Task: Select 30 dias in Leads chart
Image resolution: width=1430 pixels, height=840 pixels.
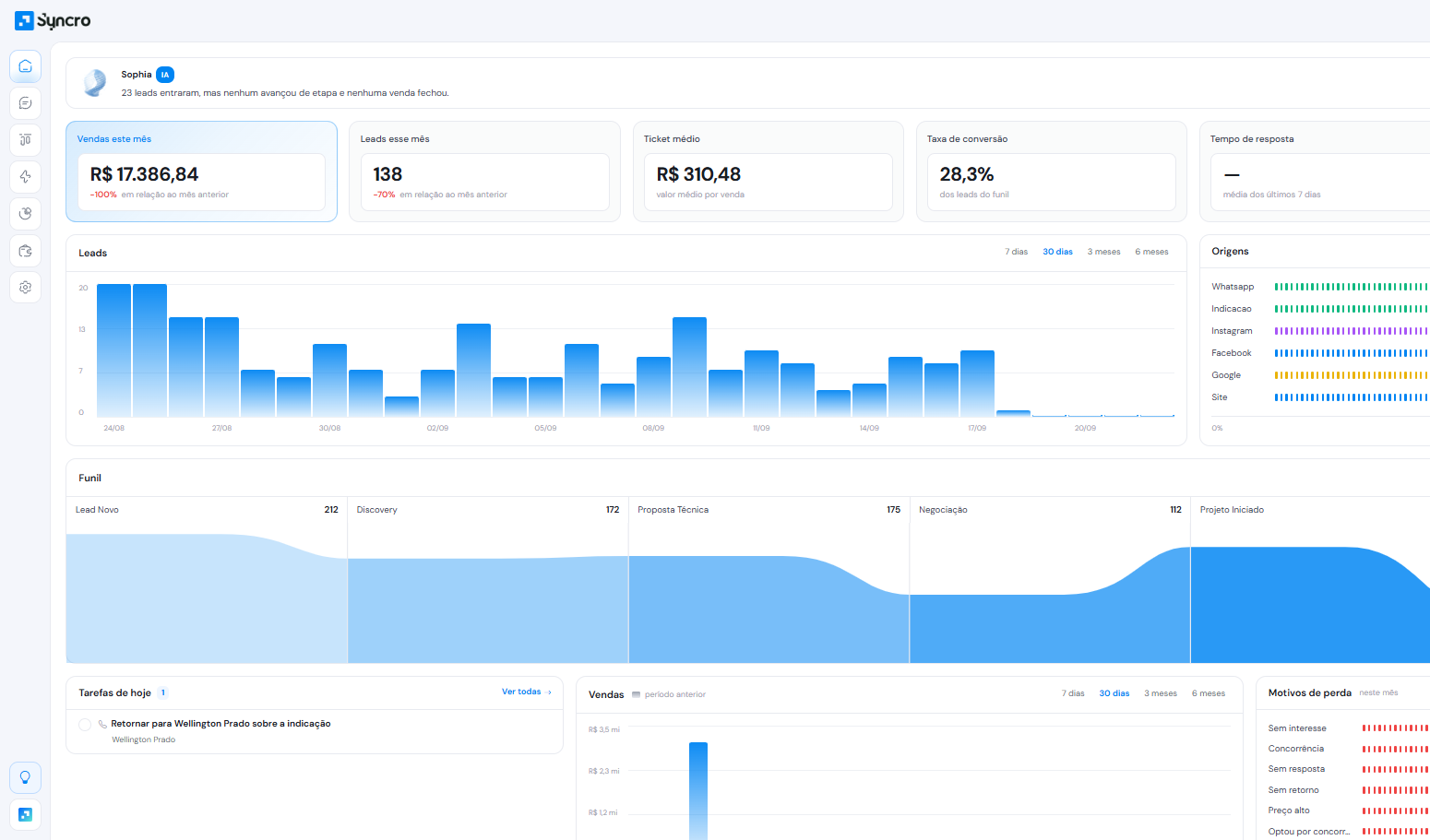Action: (1057, 252)
